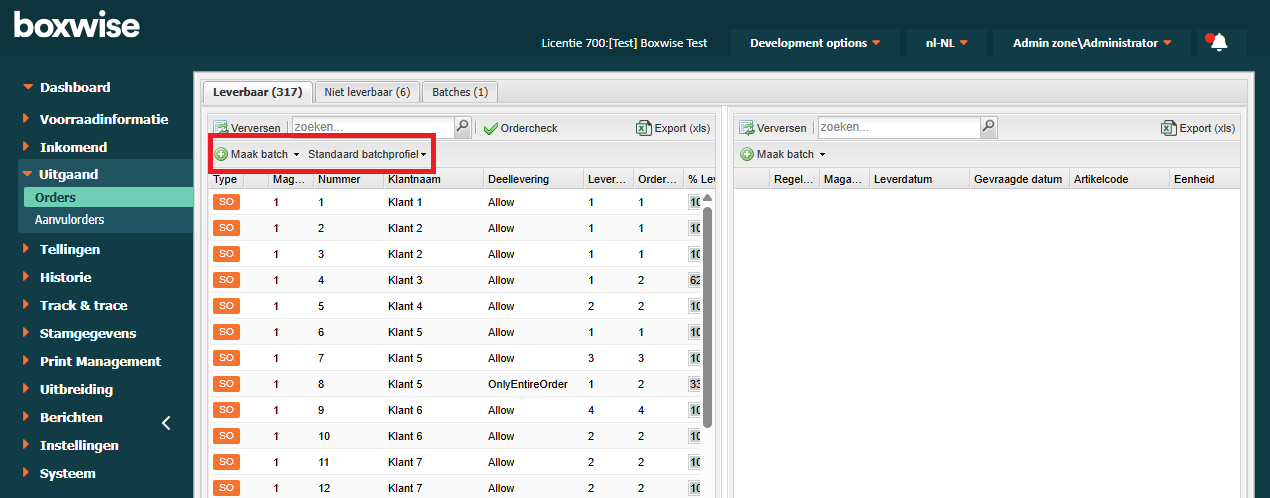Viewport: 1270px width, 498px height.
Task: Click the notification bell icon
Action: (x=1218, y=43)
